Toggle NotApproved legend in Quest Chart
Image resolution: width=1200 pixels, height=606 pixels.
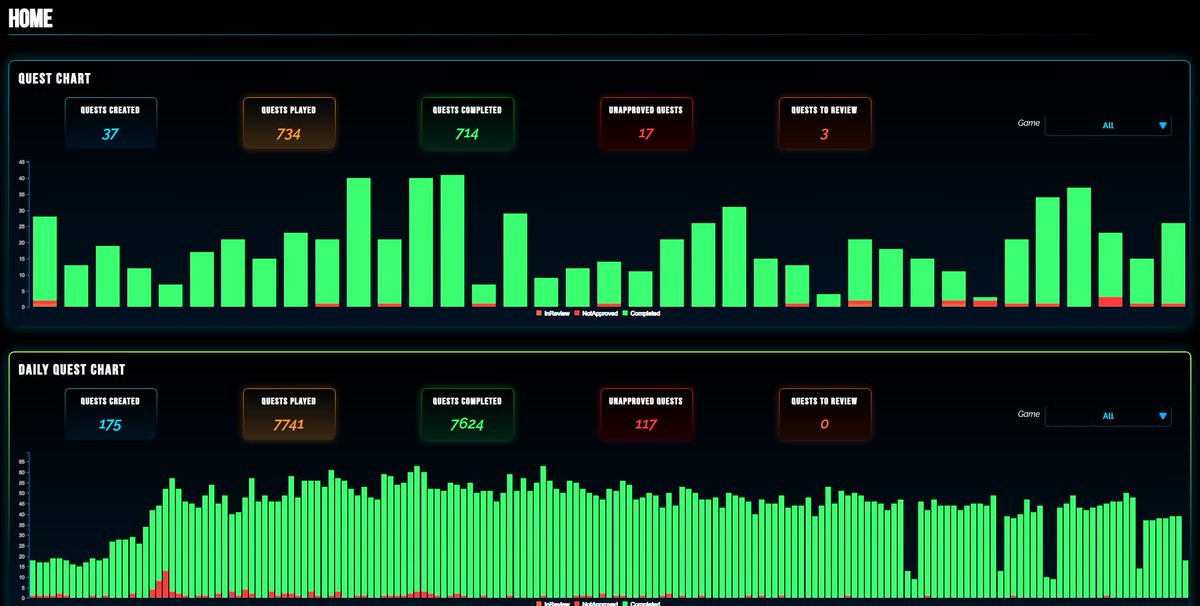pyautogui.click(x=596, y=313)
